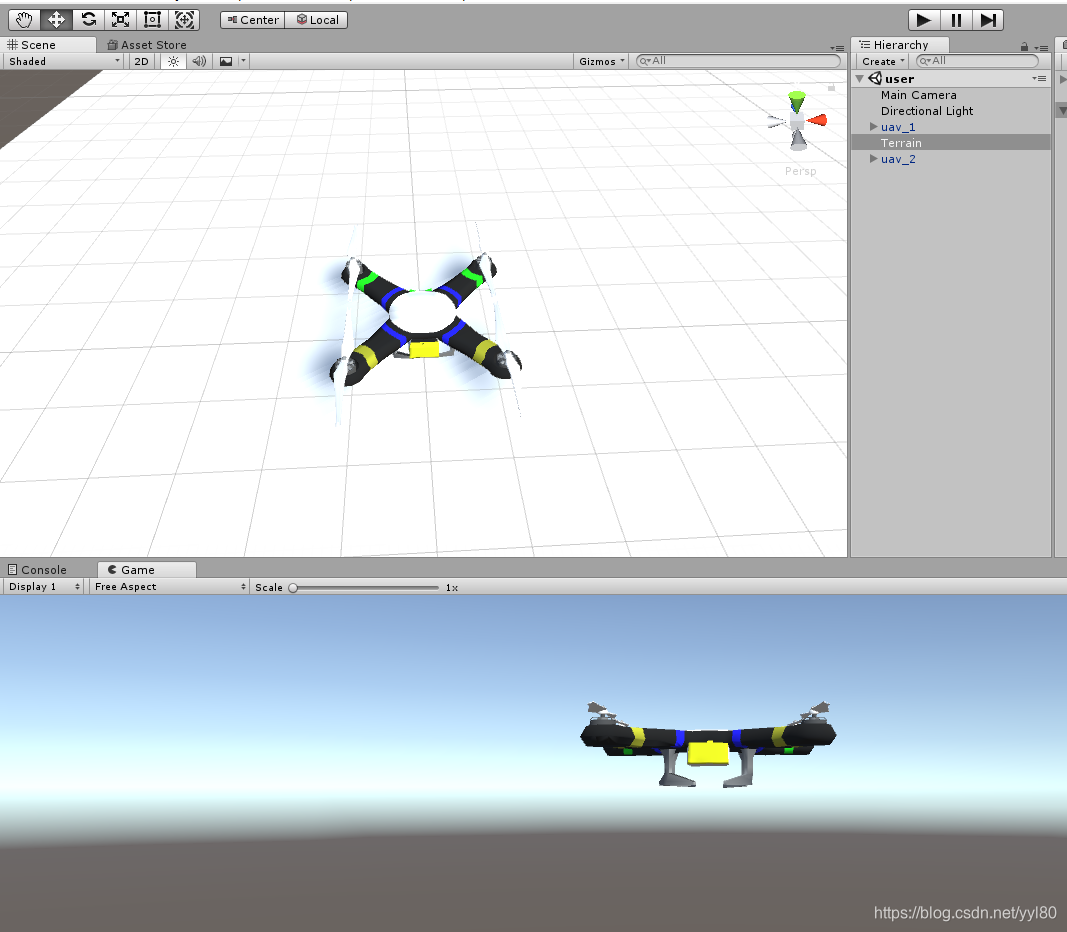Image resolution: width=1067 pixels, height=932 pixels.
Task: Click the green Y axis gizmo cone
Action: click(796, 101)
